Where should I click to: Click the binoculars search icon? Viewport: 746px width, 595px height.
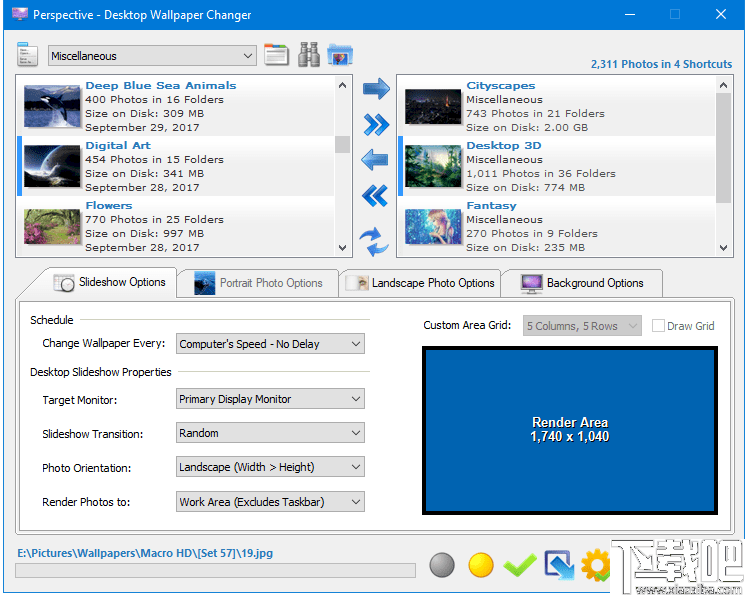click(x=309, y=55)
